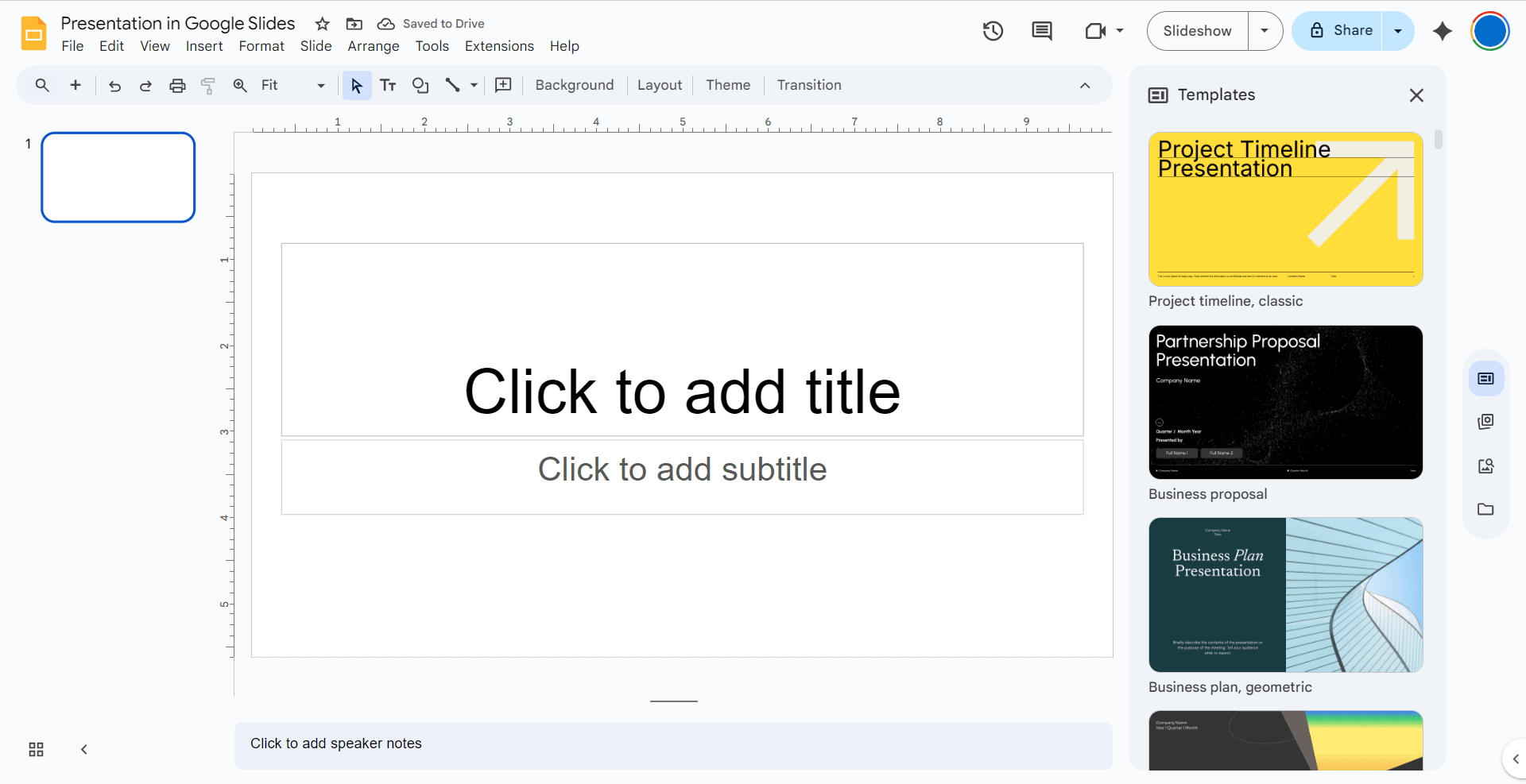Select the paint format tool
The width and height of the screenshot is (1526, 784).
click(207, 85)
